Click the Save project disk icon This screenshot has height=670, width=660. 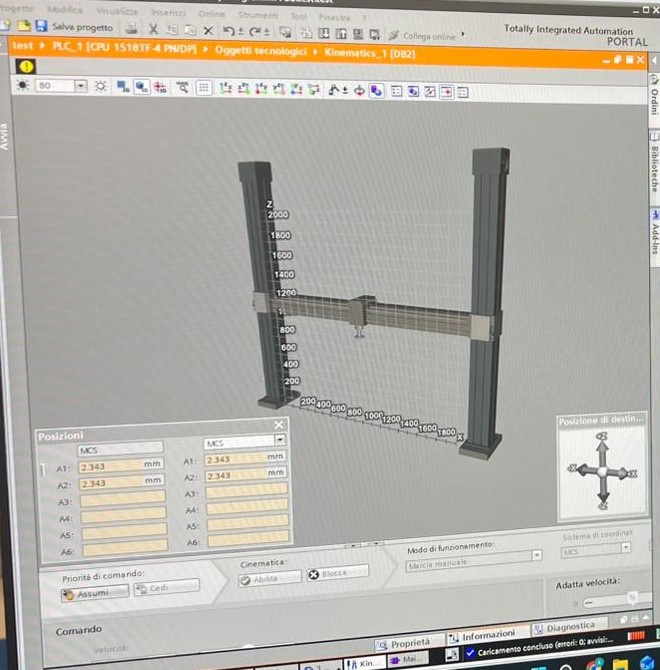(41, 26)
